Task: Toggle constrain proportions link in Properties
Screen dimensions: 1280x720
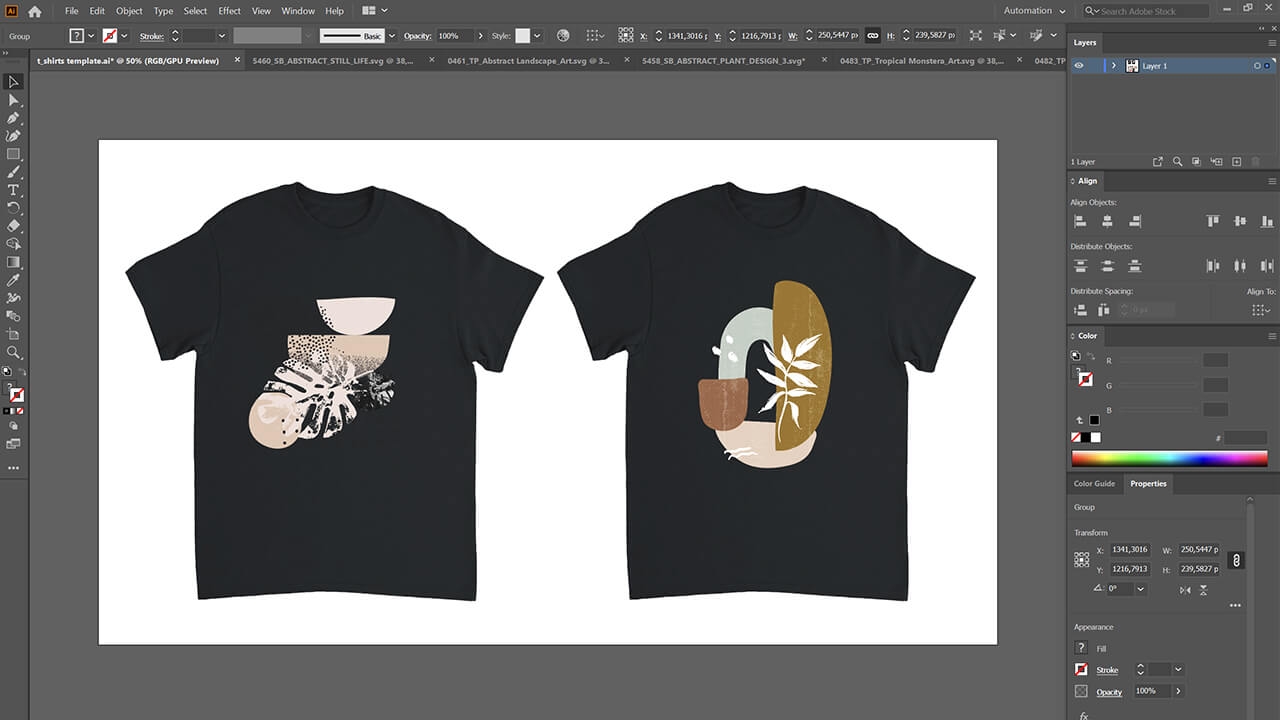Action: 1236,560
